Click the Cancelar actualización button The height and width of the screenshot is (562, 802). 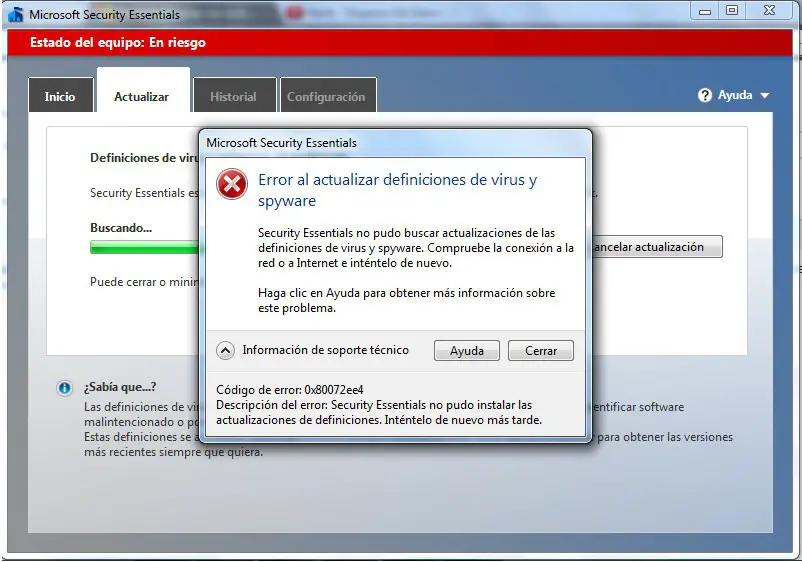tap(657, 247)
